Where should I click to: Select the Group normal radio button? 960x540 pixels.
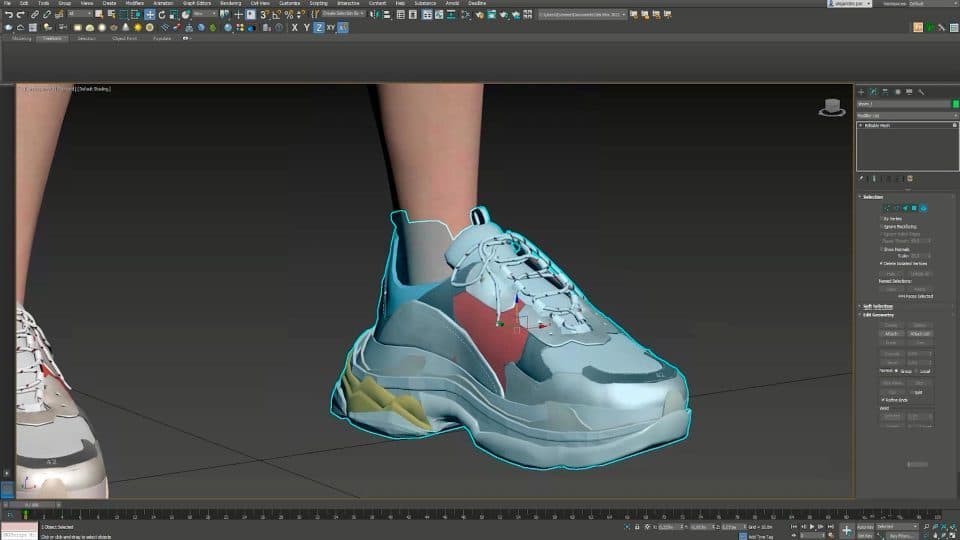897,371
